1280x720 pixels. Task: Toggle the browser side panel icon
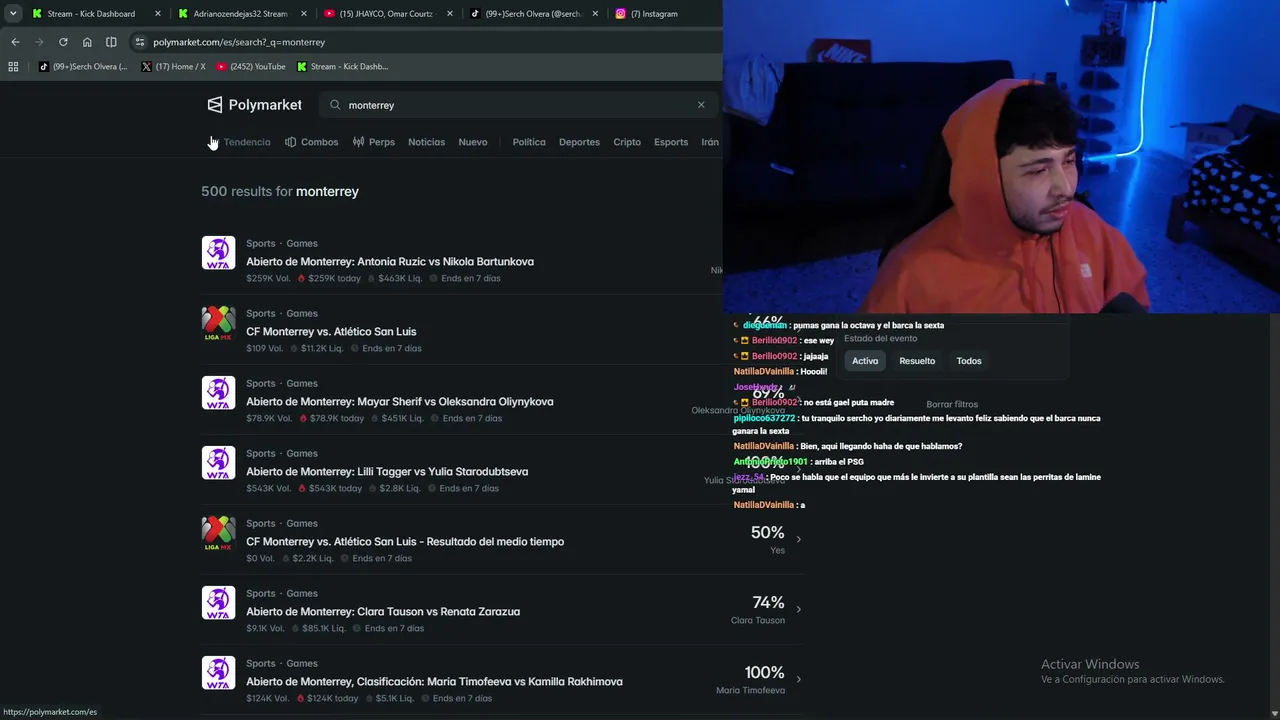click(111, 42)
